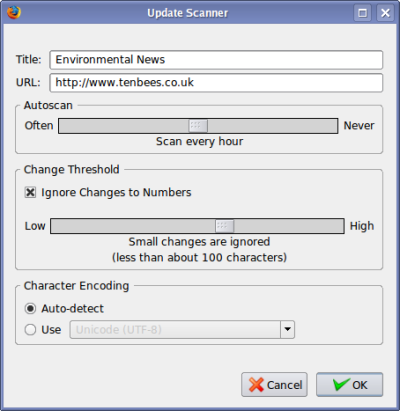The image size is (400, 411).
Task: Select the Use encoding radio button
Action: coord(30,330)
